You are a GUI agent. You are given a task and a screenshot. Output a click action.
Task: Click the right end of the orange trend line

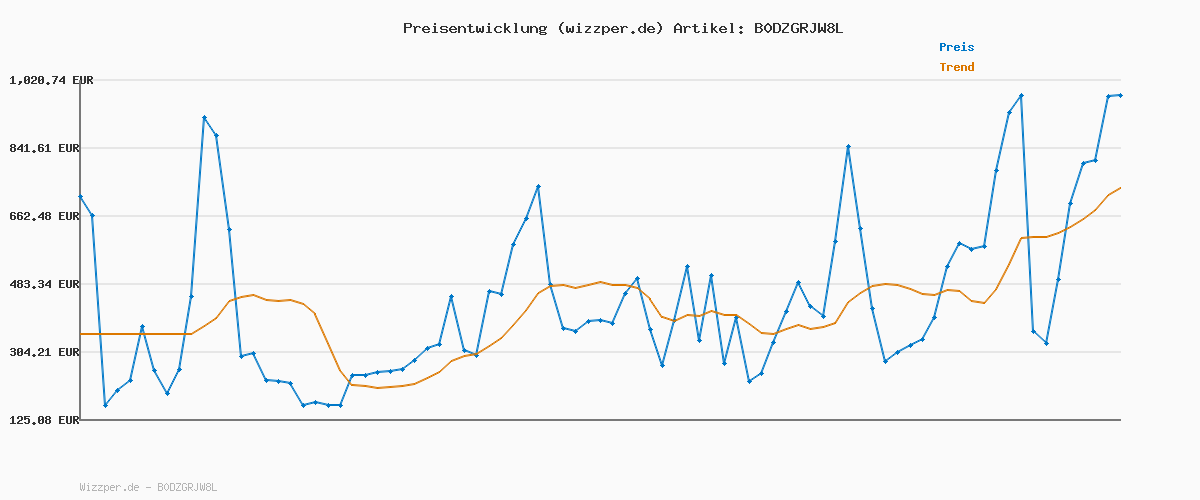coord(1120,188)
